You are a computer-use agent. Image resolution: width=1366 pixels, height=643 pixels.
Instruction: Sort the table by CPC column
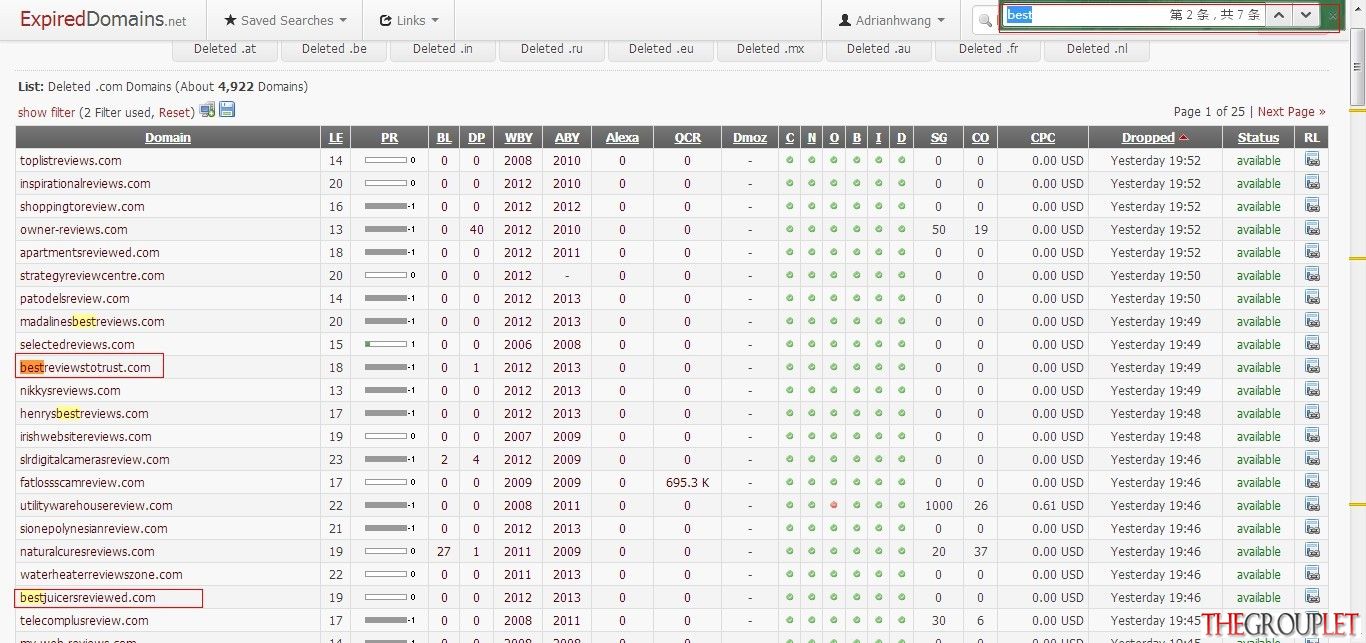click(1043, 137)
